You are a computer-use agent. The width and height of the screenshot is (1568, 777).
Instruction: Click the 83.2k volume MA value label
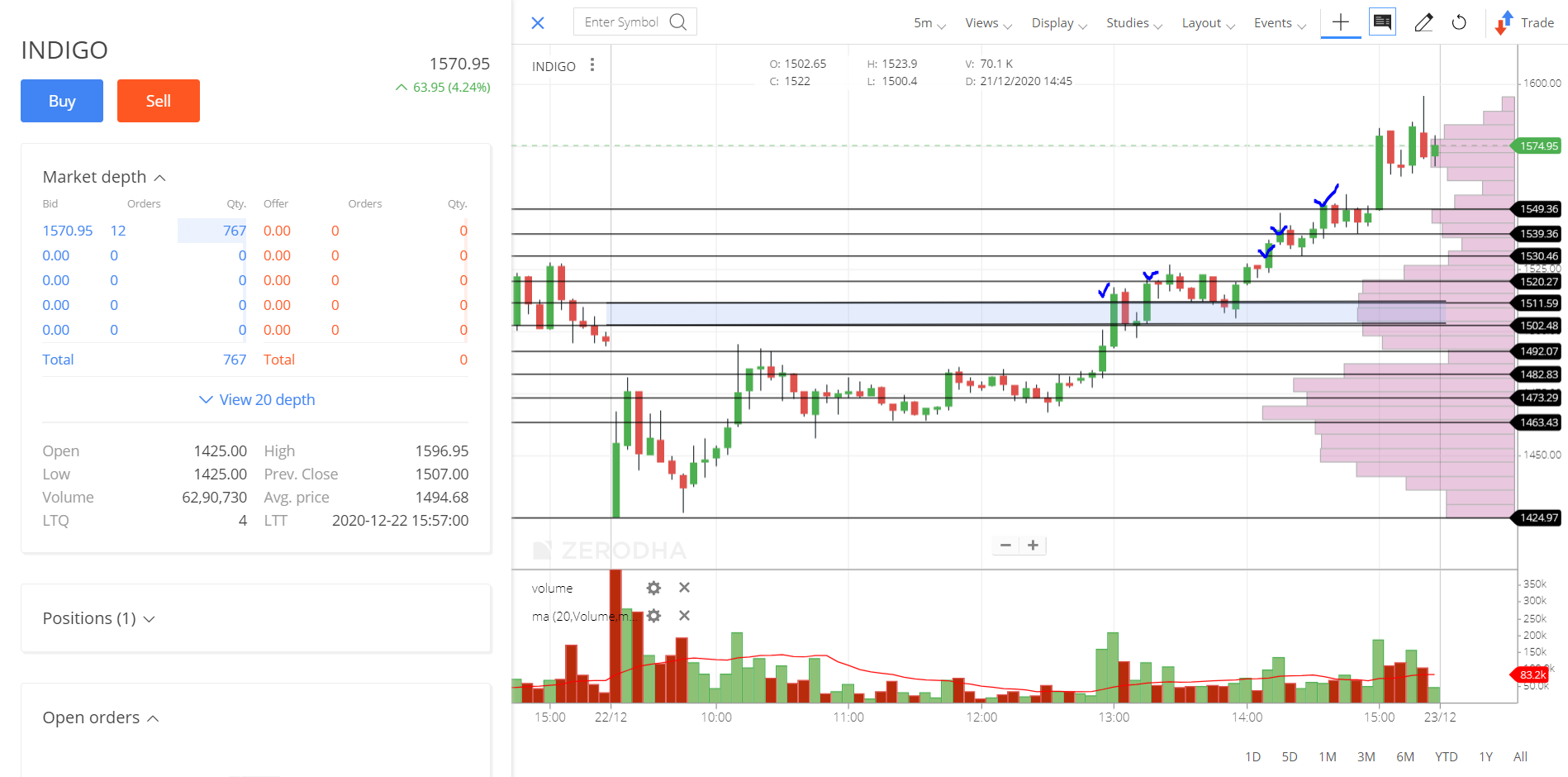pos(1531,675)
